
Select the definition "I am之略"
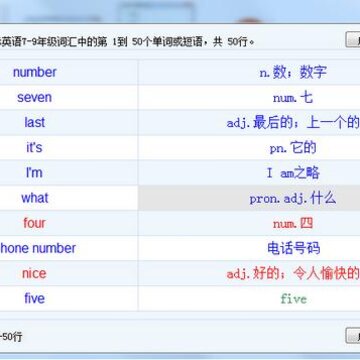(293, 173)
